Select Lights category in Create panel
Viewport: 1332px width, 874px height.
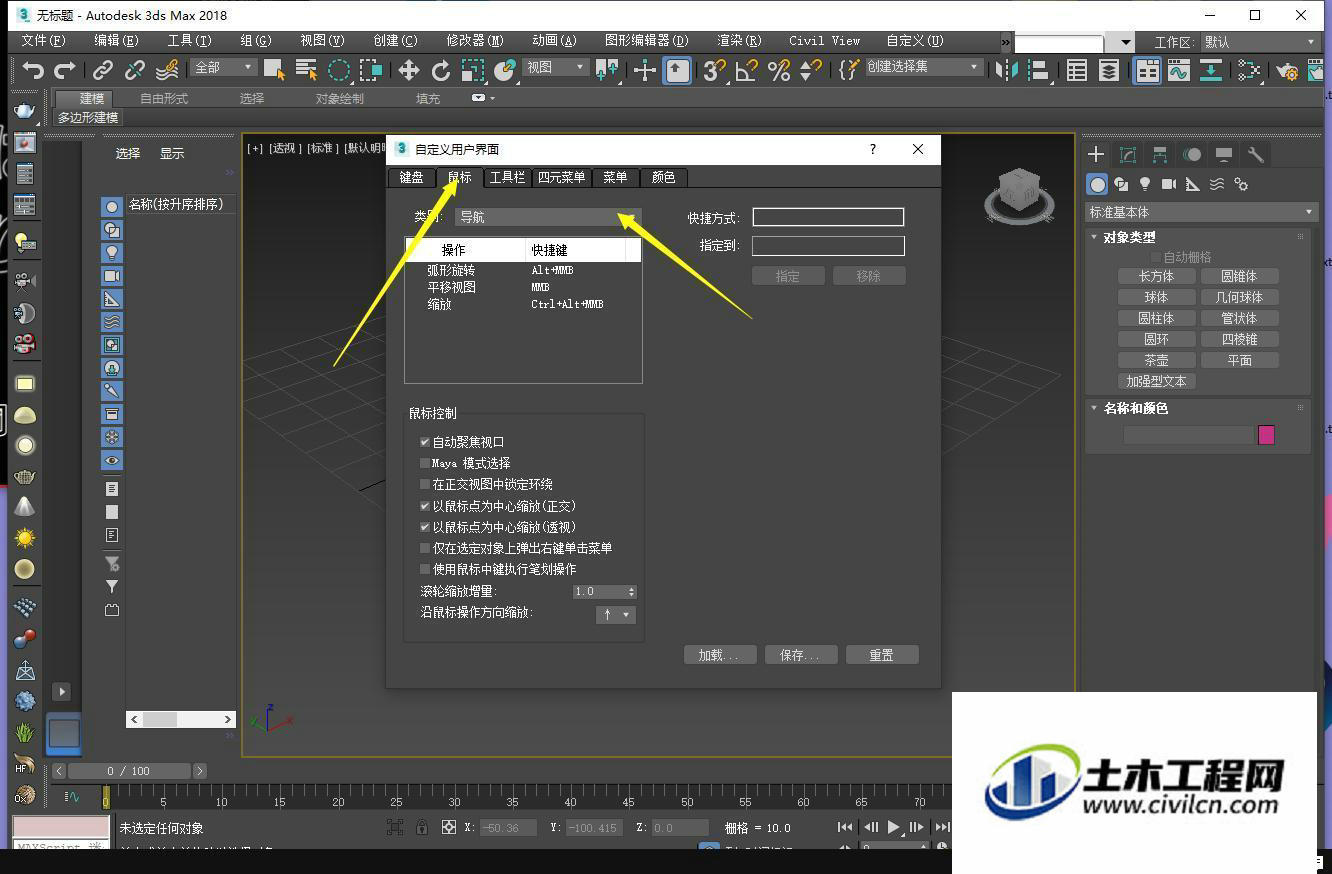[1145, 184]
